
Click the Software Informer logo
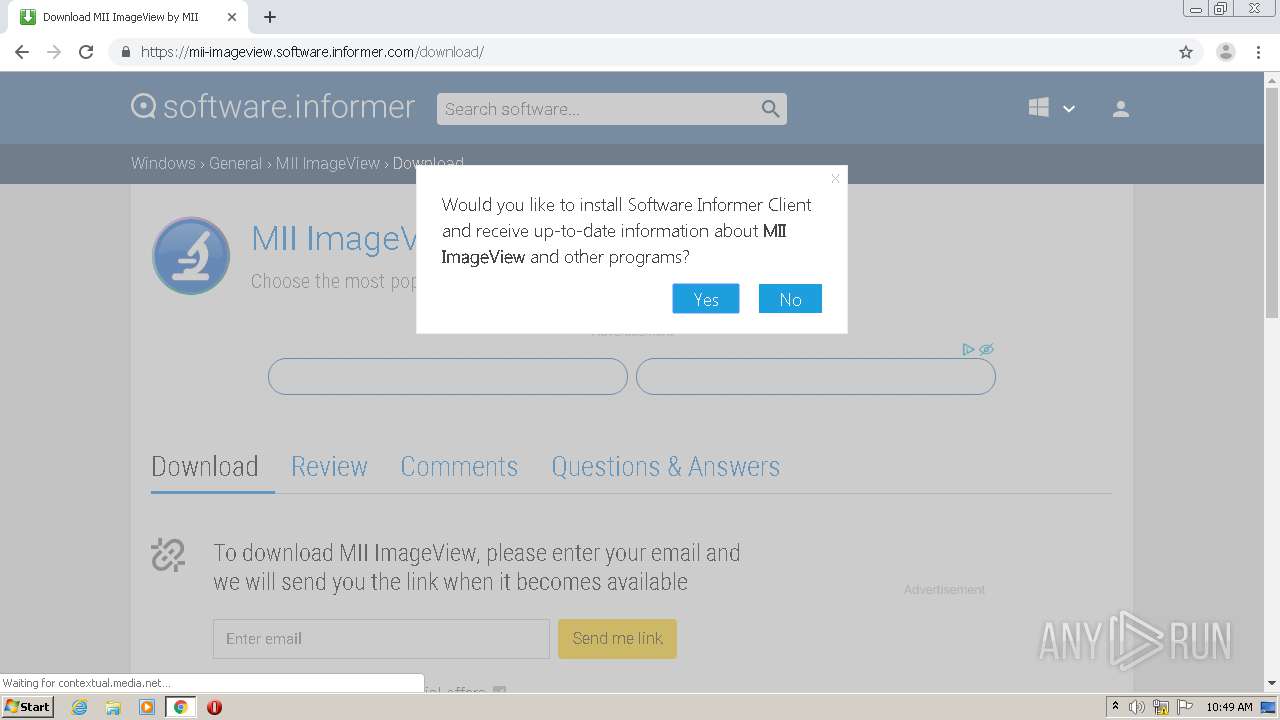273,107
